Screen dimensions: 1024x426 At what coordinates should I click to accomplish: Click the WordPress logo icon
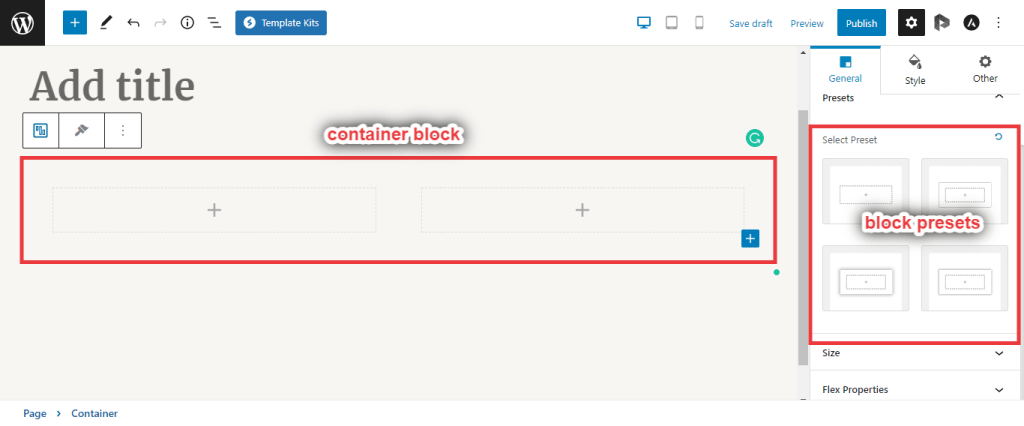[x=22, y=22]
